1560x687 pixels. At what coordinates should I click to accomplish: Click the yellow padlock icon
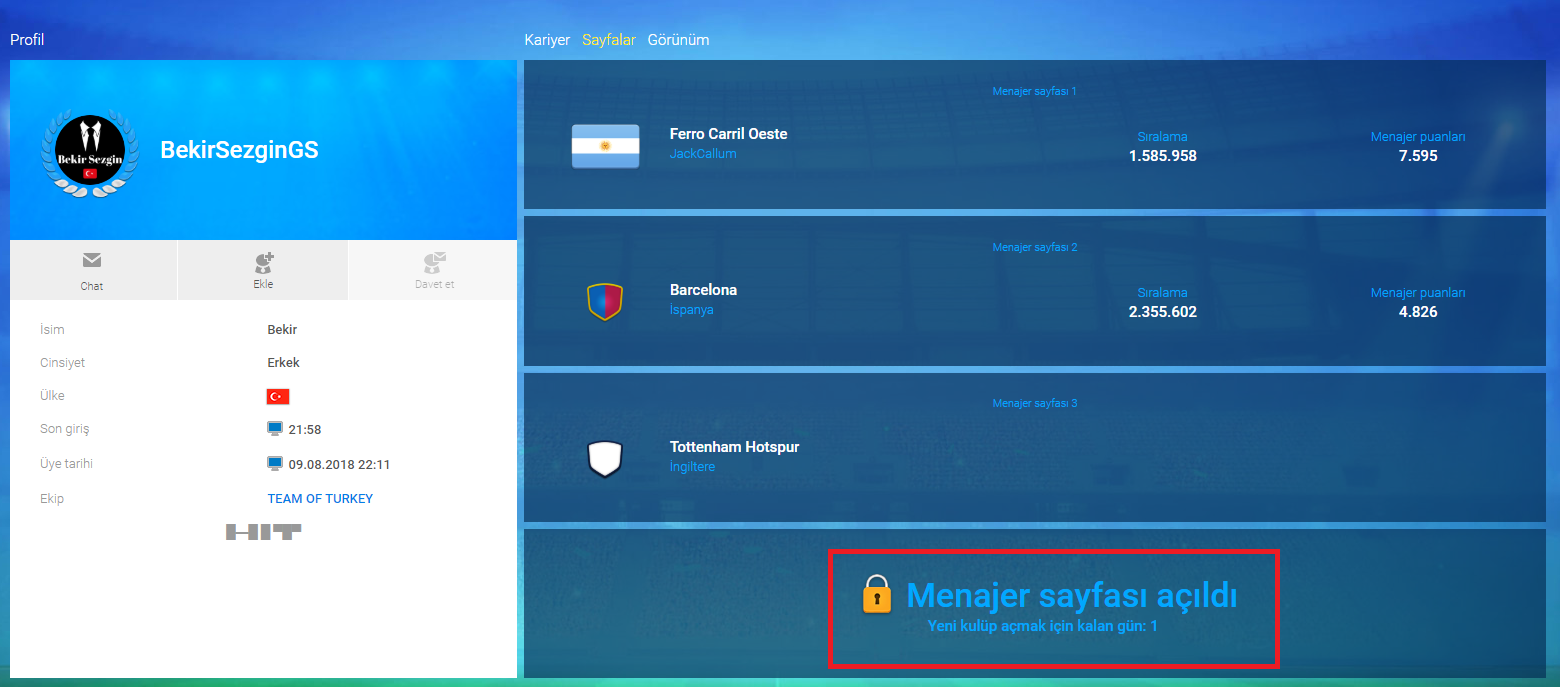pos(877,594)
